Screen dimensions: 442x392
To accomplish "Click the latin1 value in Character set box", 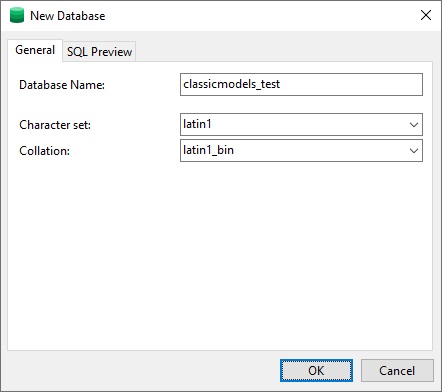I will pos(197,124).
